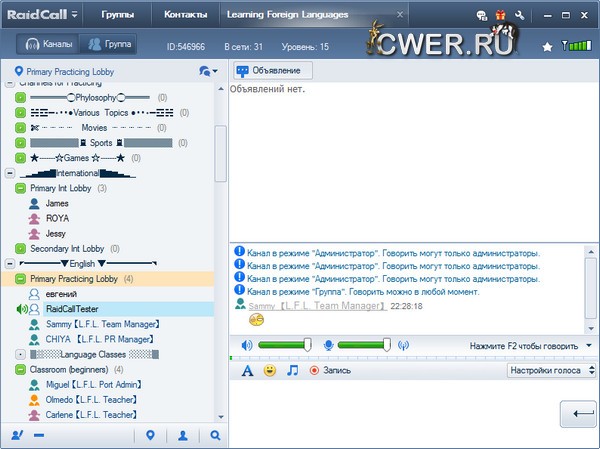
Task: Open the Настройки голоса dropdown
Action: point(551,370)
